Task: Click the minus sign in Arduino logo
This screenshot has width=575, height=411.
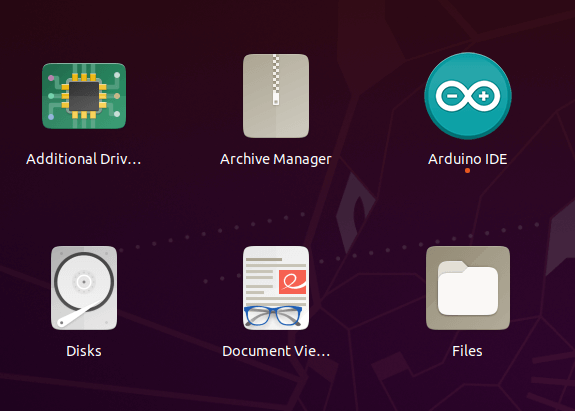Action: pyautogui.click(x=452, y=96)
